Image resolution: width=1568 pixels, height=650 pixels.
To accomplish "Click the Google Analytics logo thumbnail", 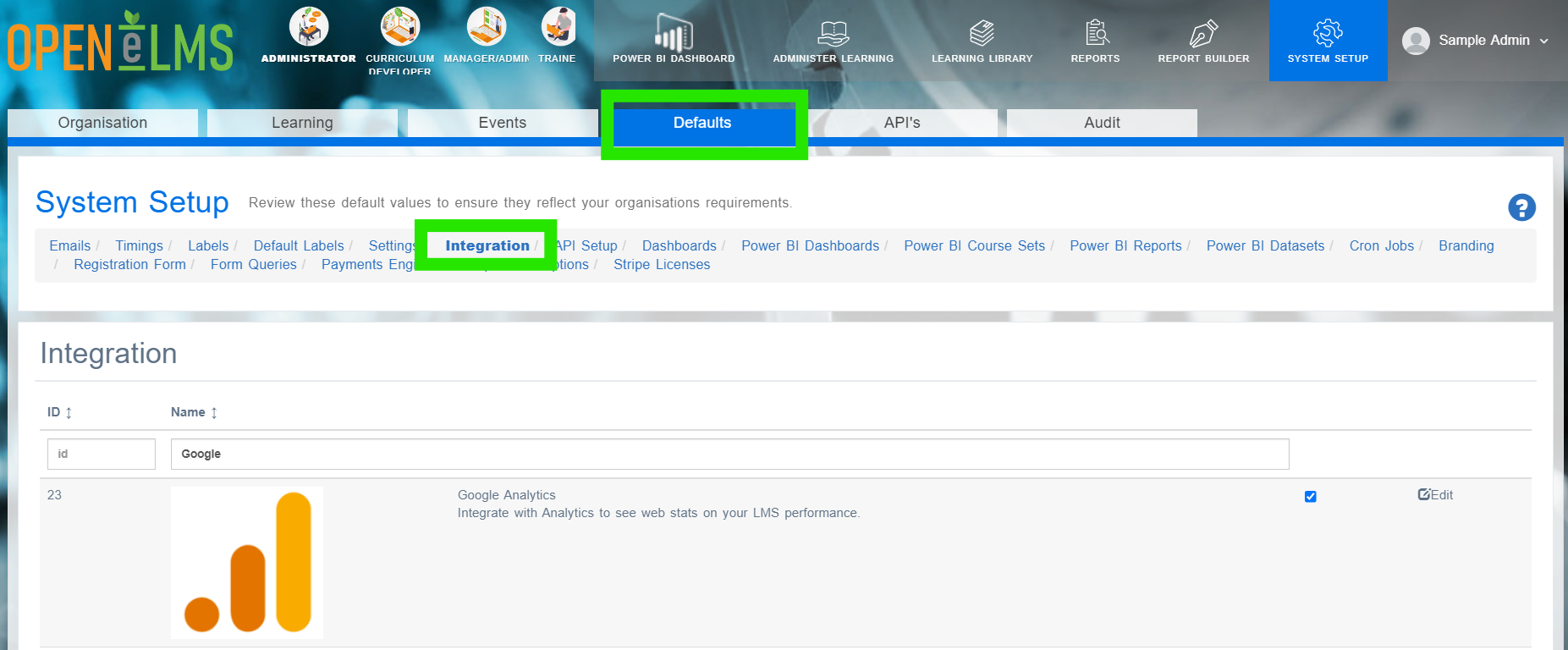I will click(x=247, y=563).
